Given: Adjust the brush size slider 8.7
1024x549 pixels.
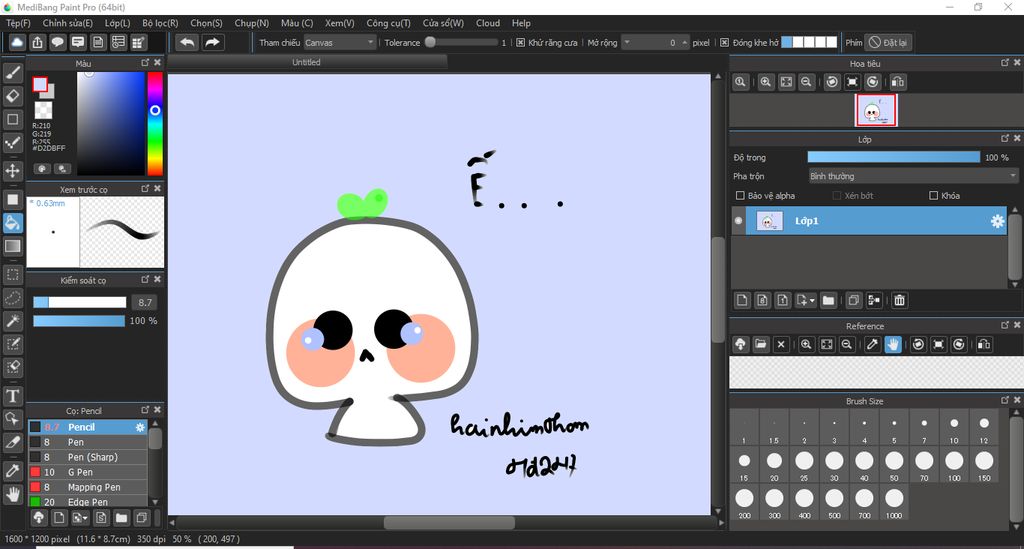Looking at the screenshot, I should click(80, 302).
